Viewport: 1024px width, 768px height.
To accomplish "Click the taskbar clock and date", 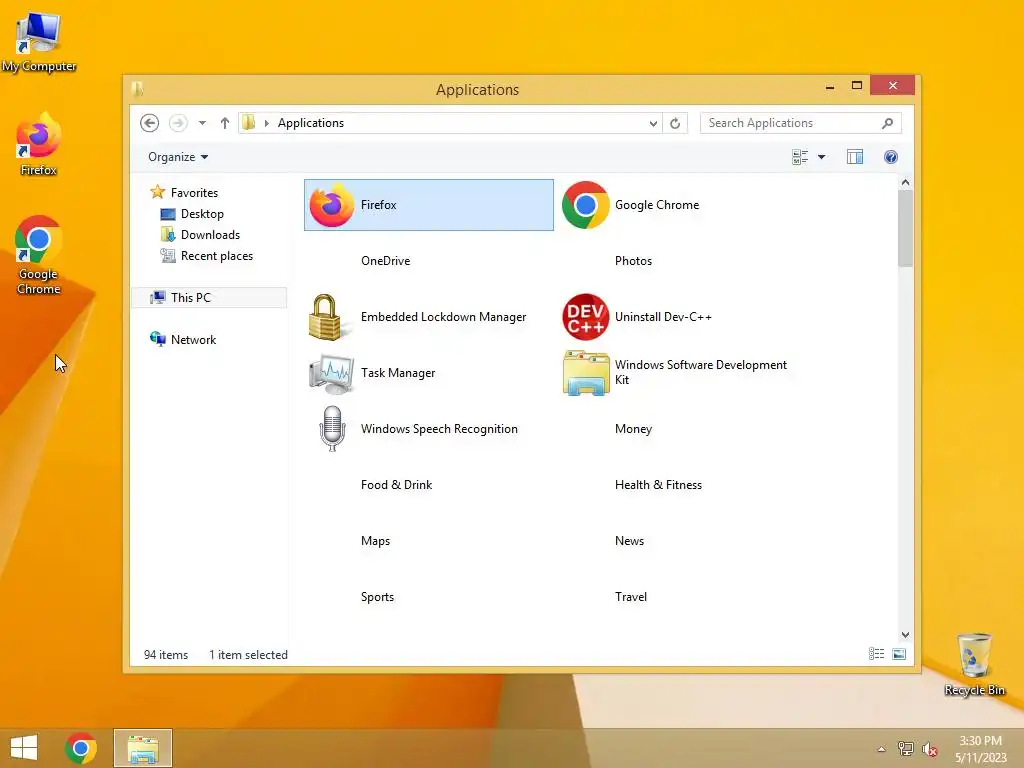I will click(x=980, y=749).
